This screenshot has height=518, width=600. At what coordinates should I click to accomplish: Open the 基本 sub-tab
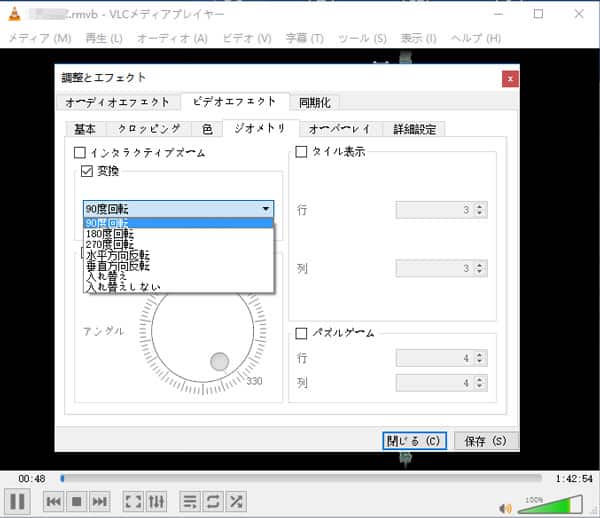85,129
